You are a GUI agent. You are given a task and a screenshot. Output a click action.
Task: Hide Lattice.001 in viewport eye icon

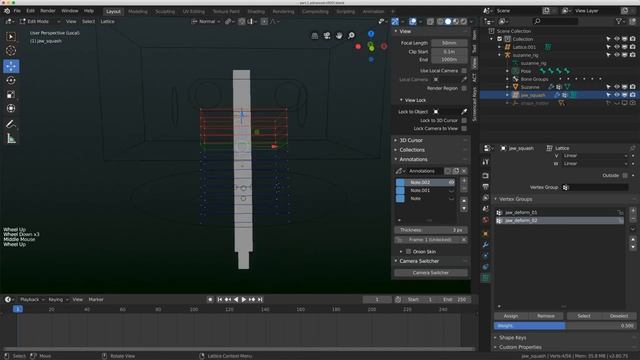(x=617, y=47)
